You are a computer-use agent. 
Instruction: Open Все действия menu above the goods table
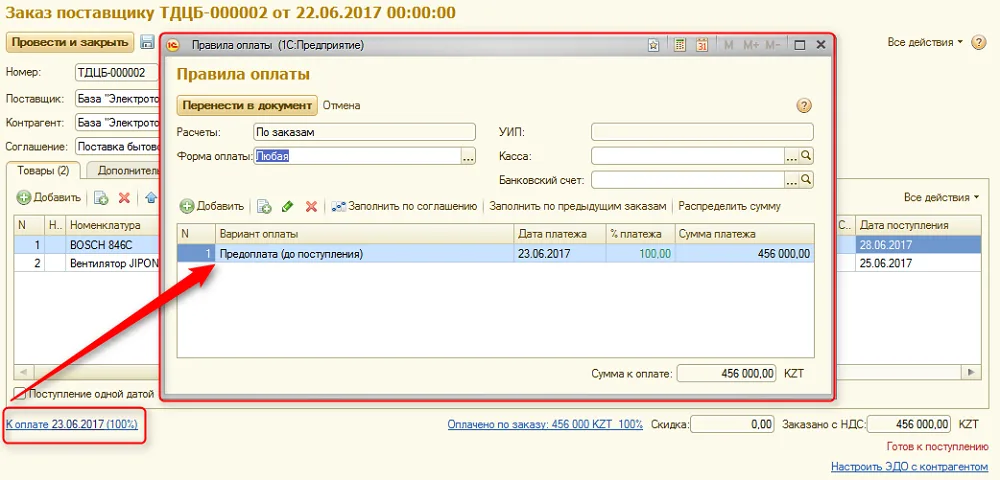coord(941,198)
